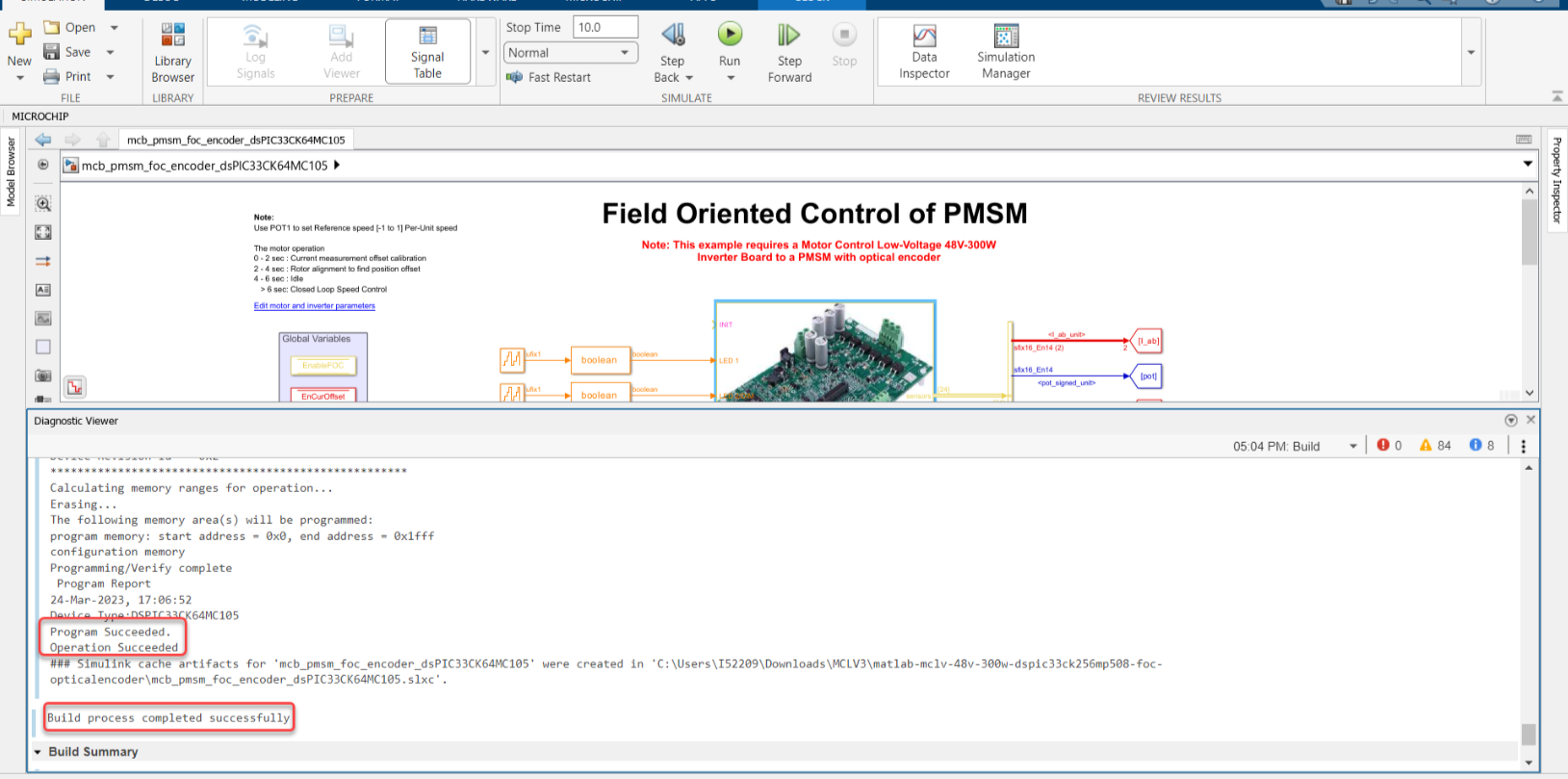Expand the Review Results gallery dropdown

1471,52
